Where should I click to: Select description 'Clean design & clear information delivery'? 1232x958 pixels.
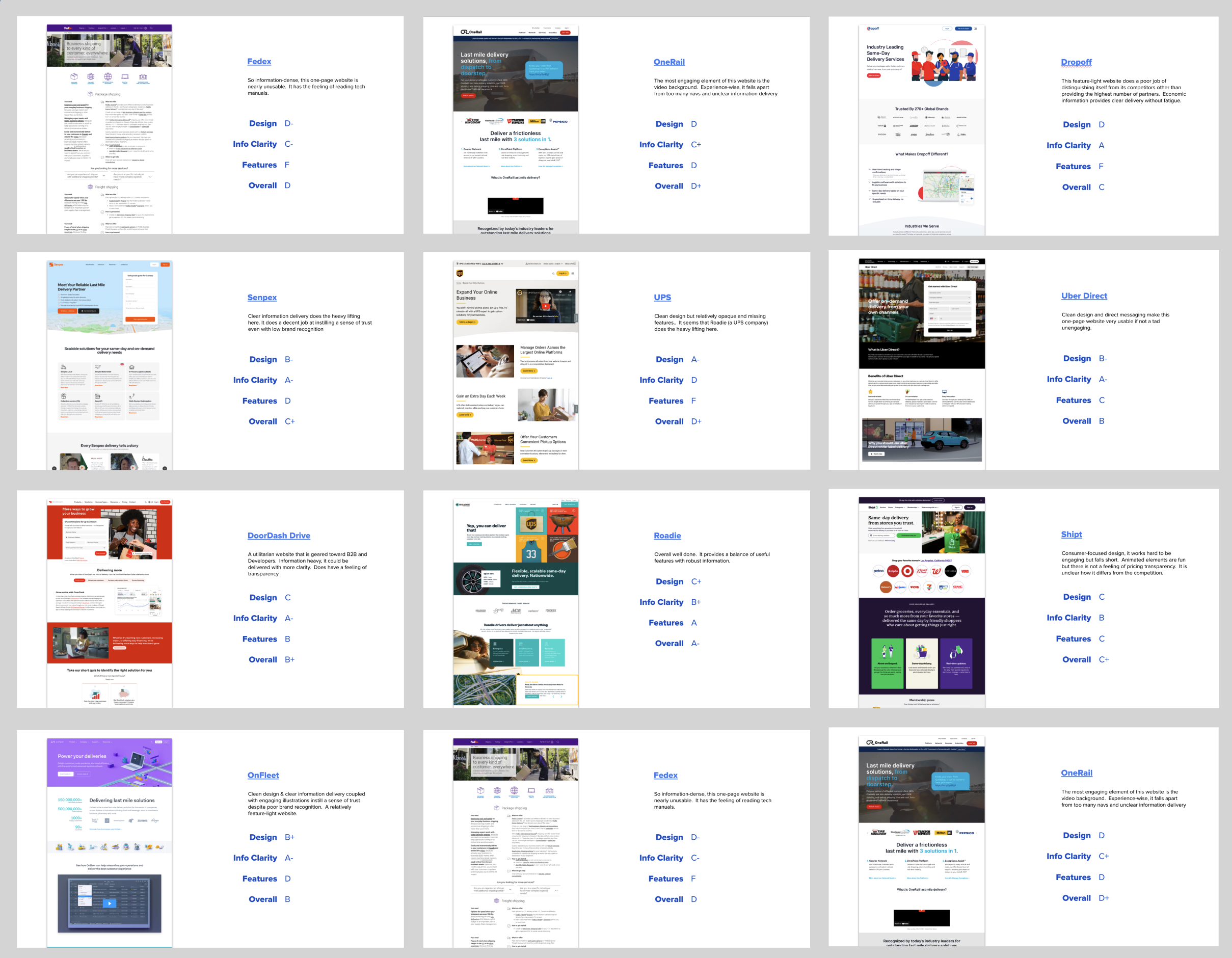coord(306,804)
